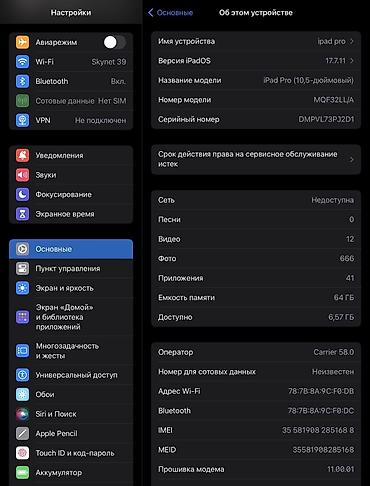This screenshot has height=486, width=370.
Task: Open Экранное время label
Action: click(65, 214)
